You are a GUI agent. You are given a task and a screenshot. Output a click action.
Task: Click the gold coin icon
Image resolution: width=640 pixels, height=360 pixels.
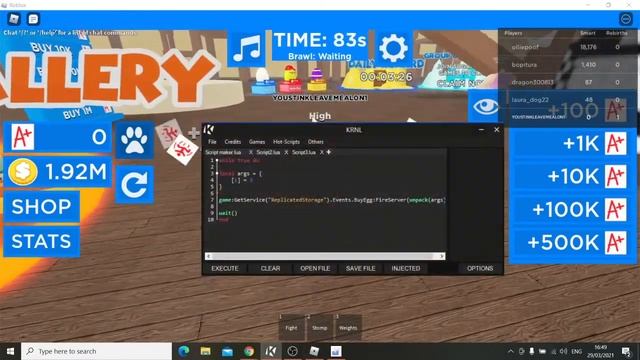coord(23,172)
